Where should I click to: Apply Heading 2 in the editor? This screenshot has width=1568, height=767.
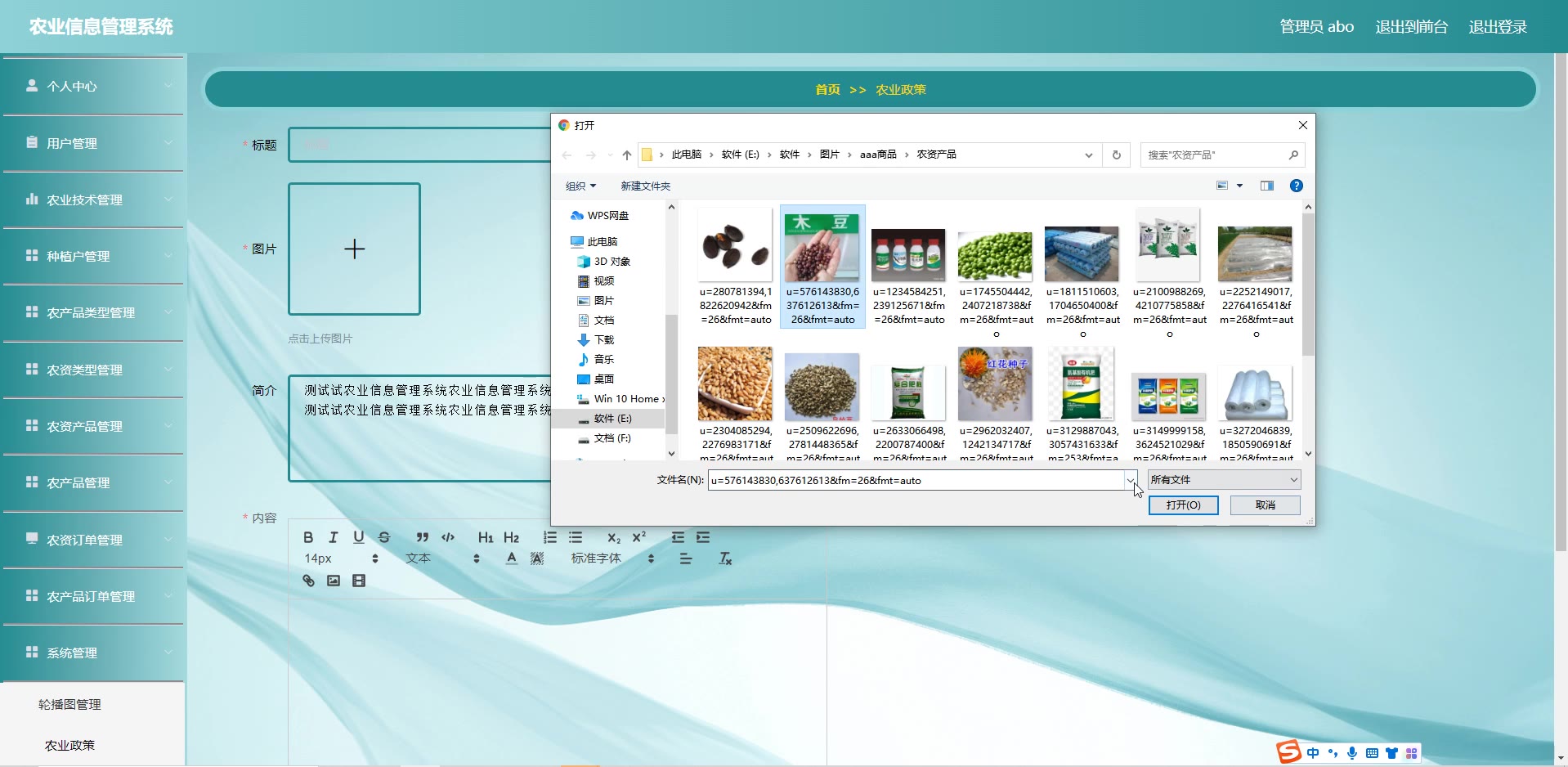coord(511,537)
